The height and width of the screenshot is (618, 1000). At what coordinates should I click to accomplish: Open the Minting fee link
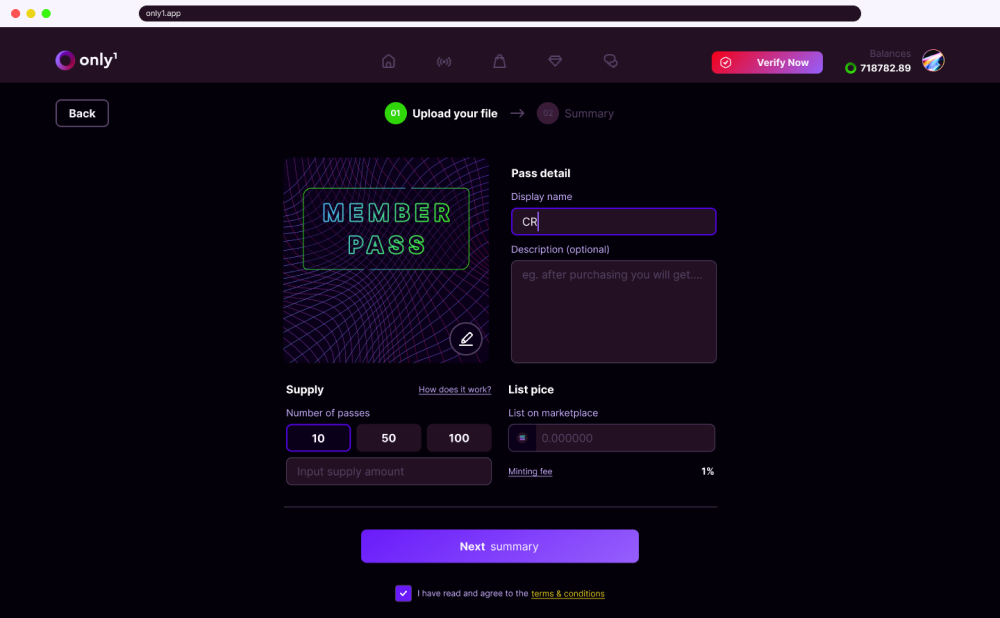[x=530, y=471]
